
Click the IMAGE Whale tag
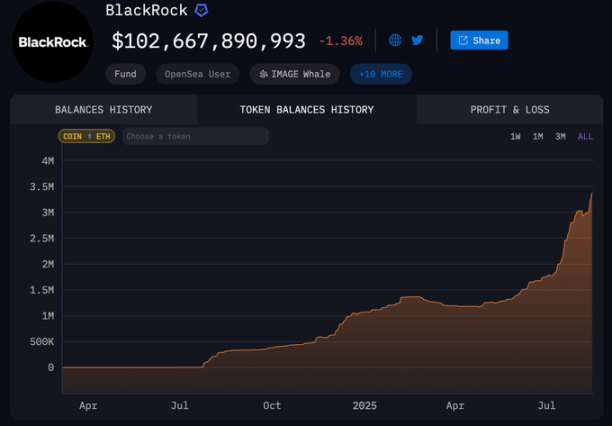pos(295,74)
